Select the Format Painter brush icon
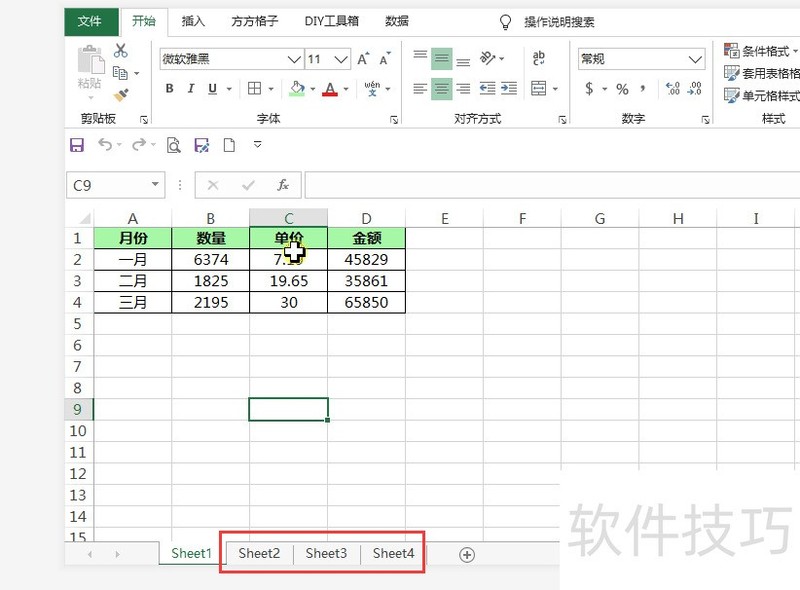The image size is (800, 590). coord(121,95)
